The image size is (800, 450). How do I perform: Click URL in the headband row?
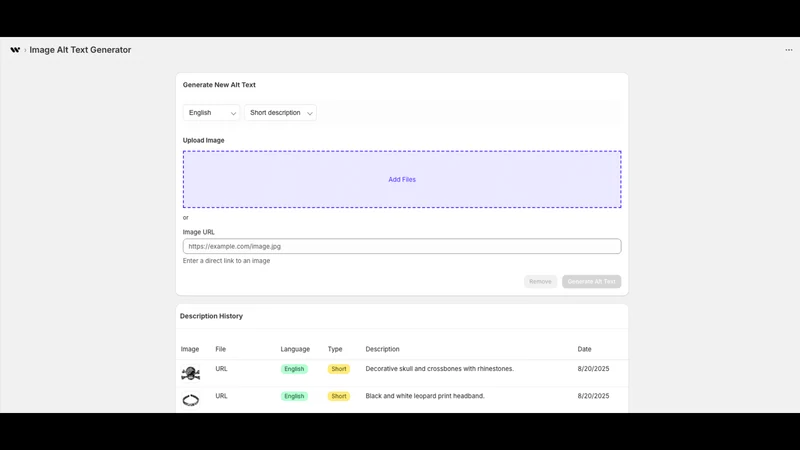point(221,395)
